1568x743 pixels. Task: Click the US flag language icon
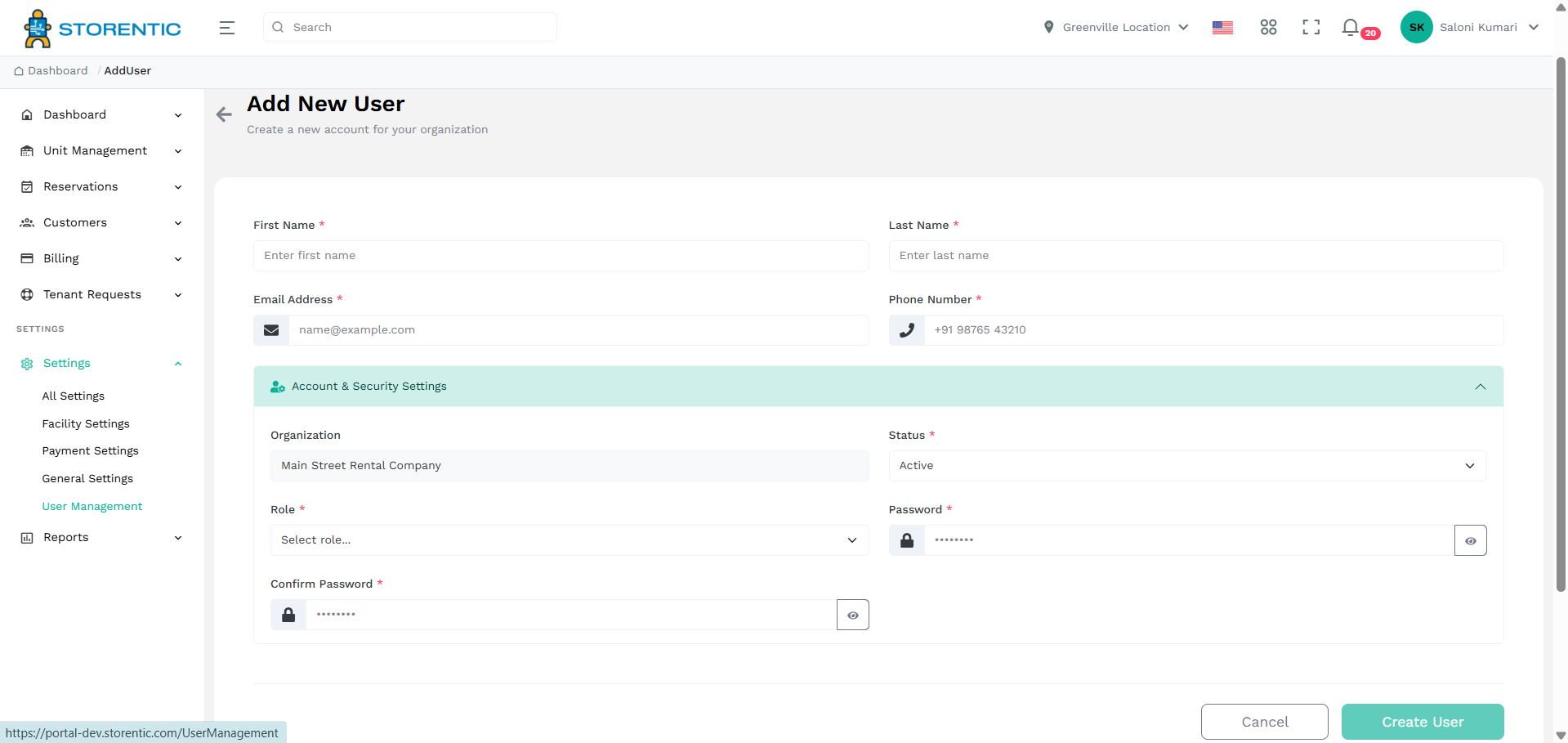coord(1222,27)
